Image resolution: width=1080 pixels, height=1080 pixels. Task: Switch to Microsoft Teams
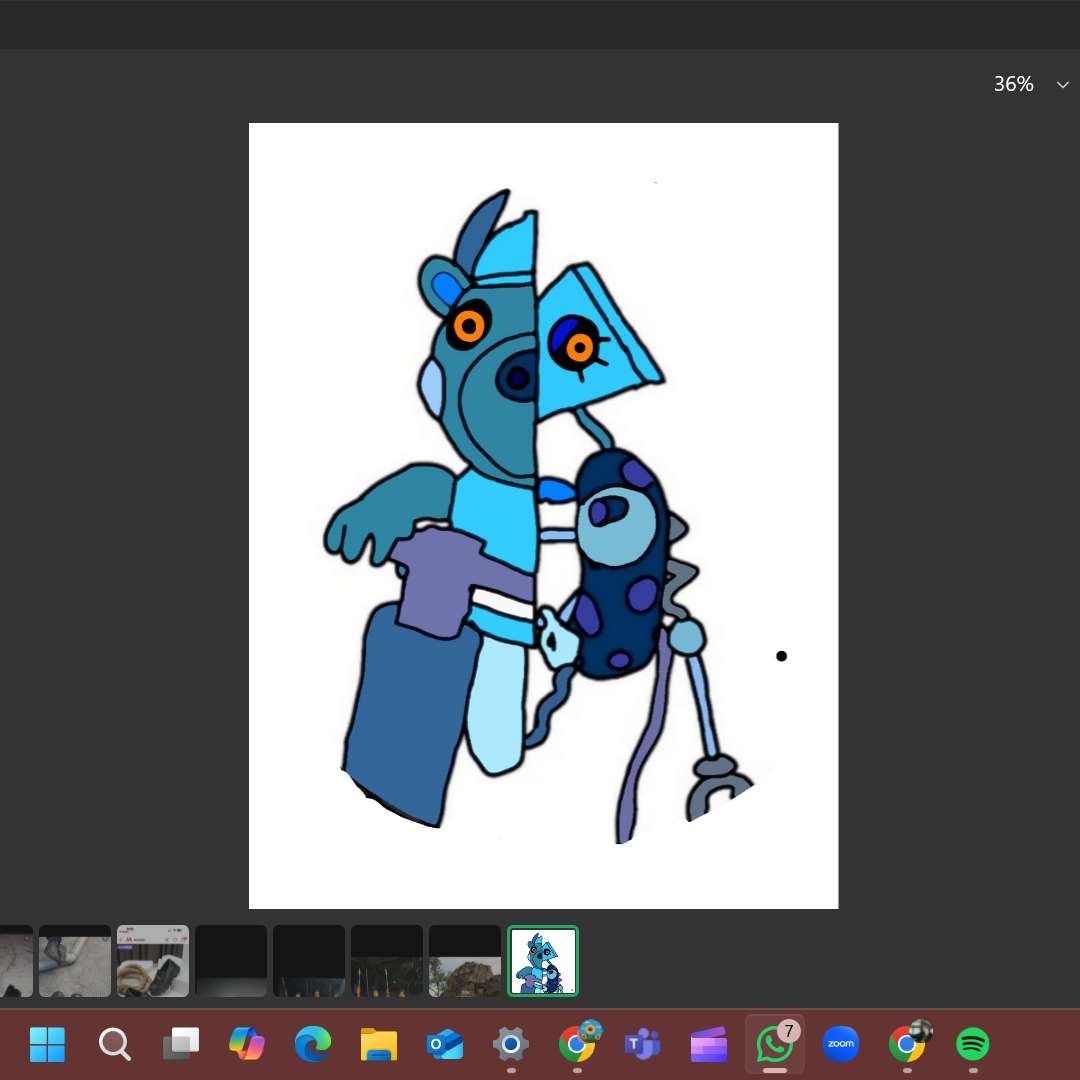click(642, 1045)
